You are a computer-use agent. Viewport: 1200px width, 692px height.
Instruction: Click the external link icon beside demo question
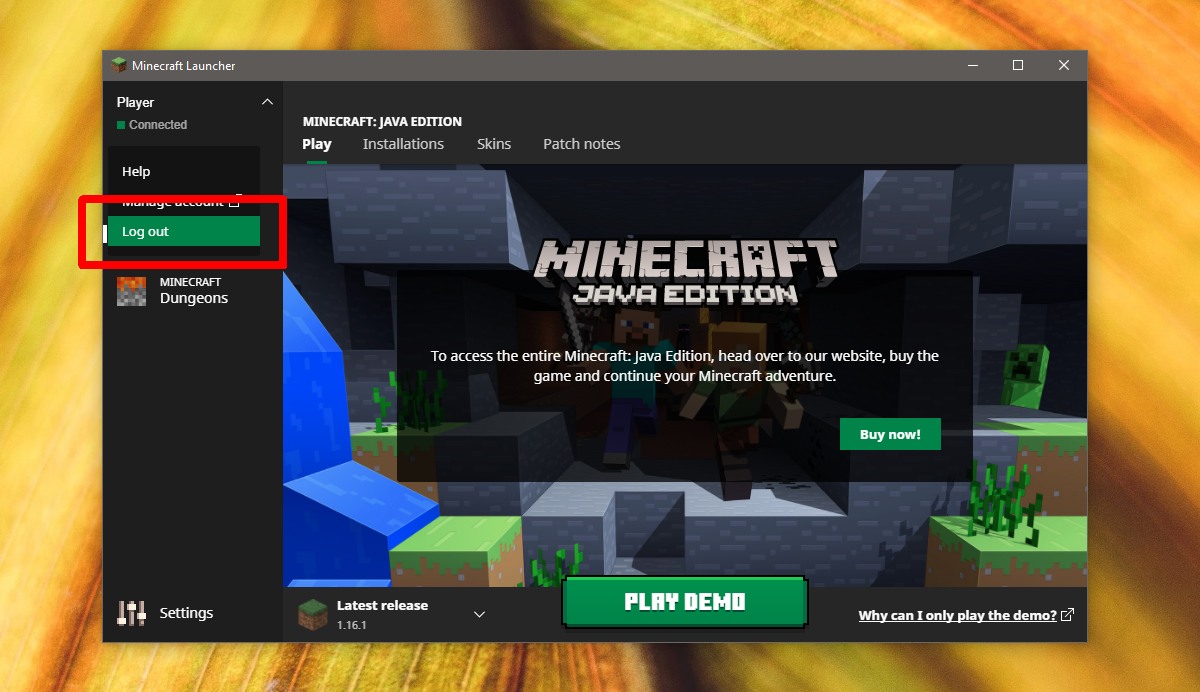[1068, 615]
